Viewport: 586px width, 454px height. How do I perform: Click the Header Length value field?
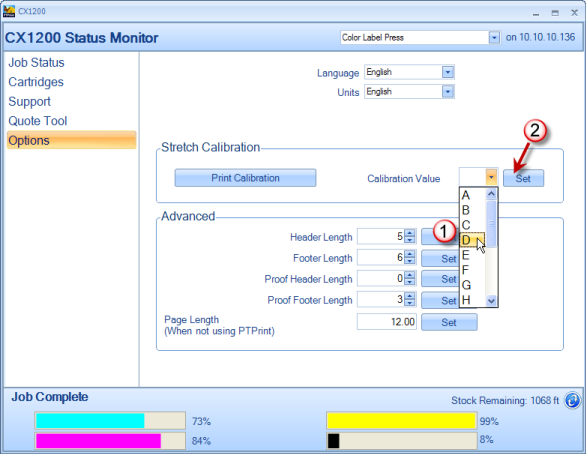click(381, 236)
